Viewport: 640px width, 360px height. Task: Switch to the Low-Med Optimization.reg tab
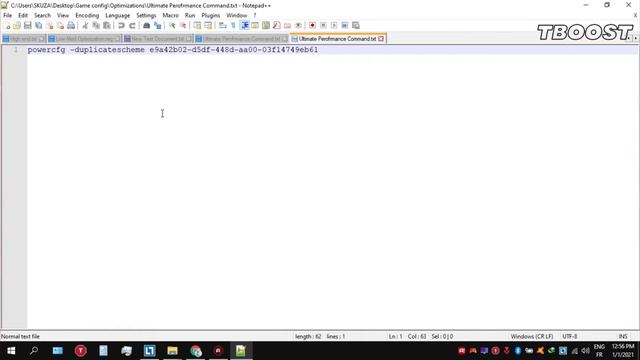[84, 39]
